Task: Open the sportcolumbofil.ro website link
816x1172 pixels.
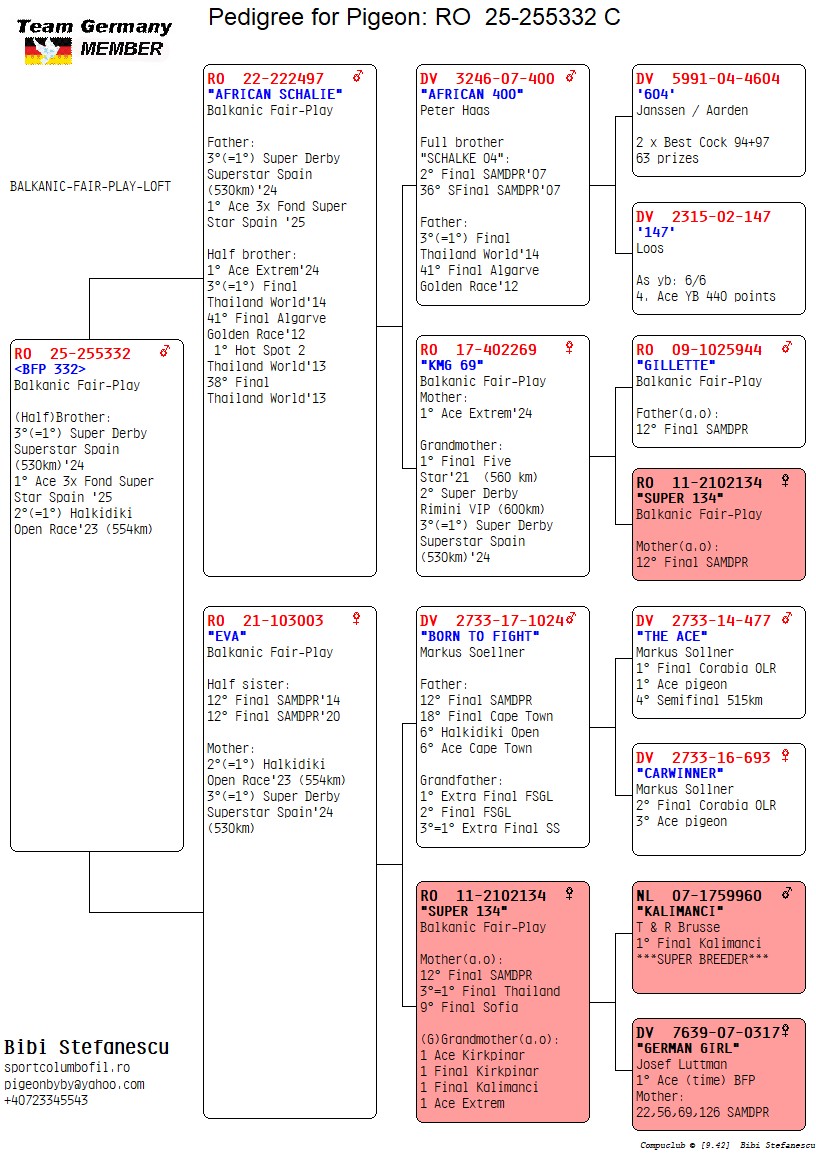Action: (x=67, y=1068)
